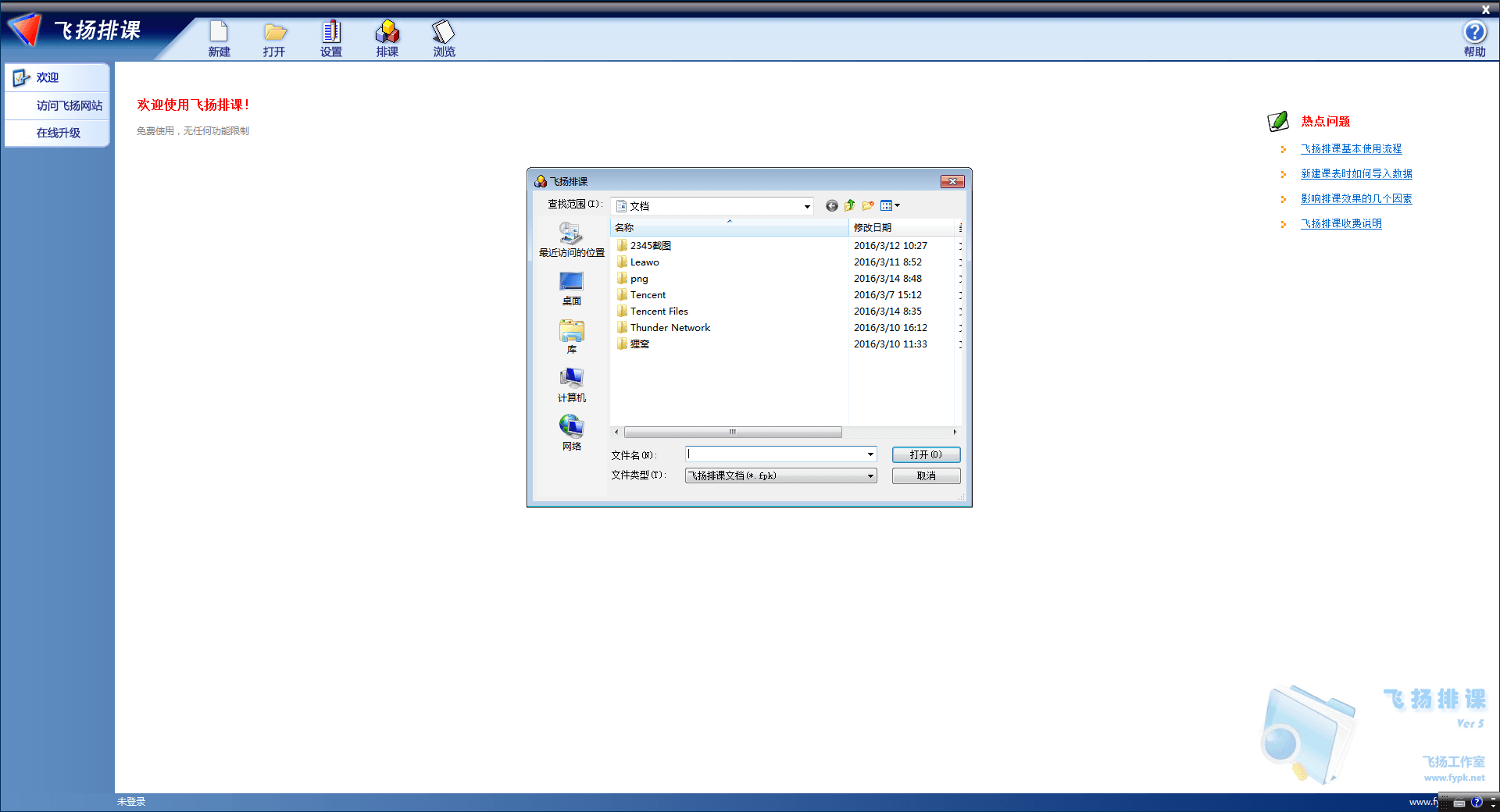Click the back arrow in file dialog
The width and height of the screenshot is (1500, 812).
[x=831, y=205]
